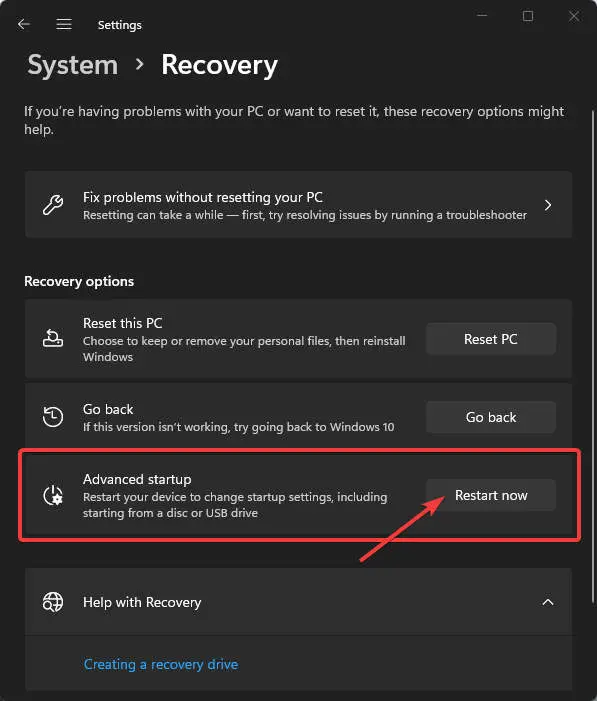This screenshot has width=597, height=701.
Task: Select Recovery breadcrumb title
Action: click(220, 65)
